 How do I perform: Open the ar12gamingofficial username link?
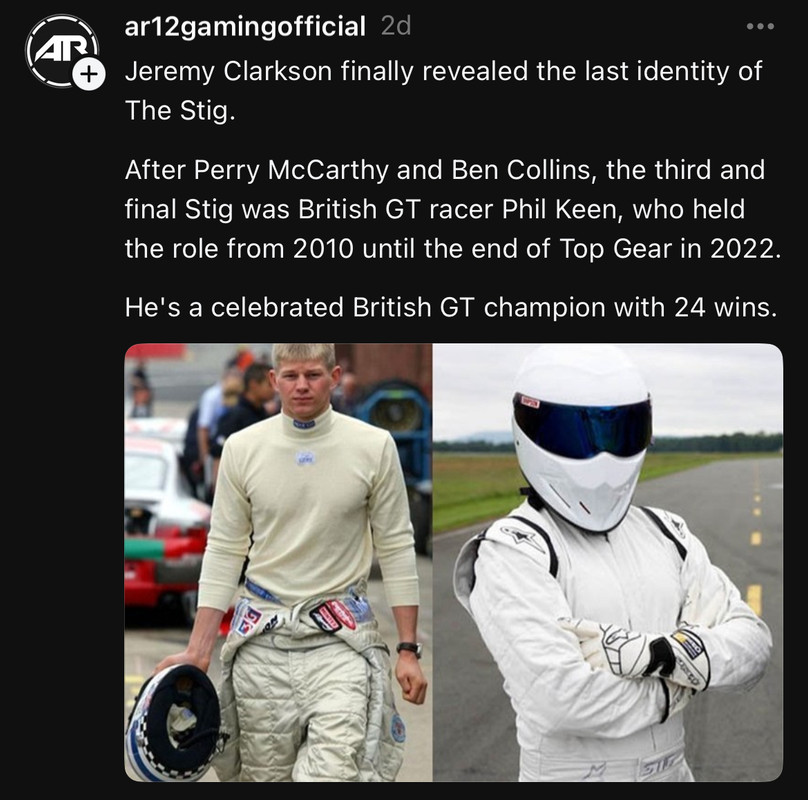pos(245,26)
